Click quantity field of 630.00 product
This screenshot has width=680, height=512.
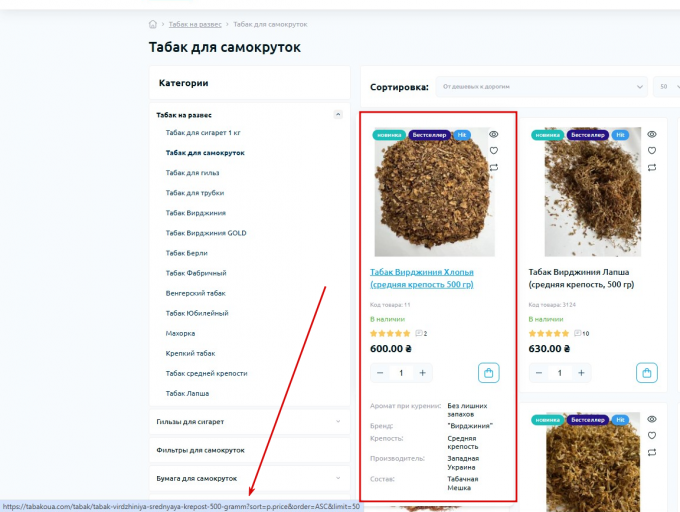pyautogui.click(x=559, y=373)
